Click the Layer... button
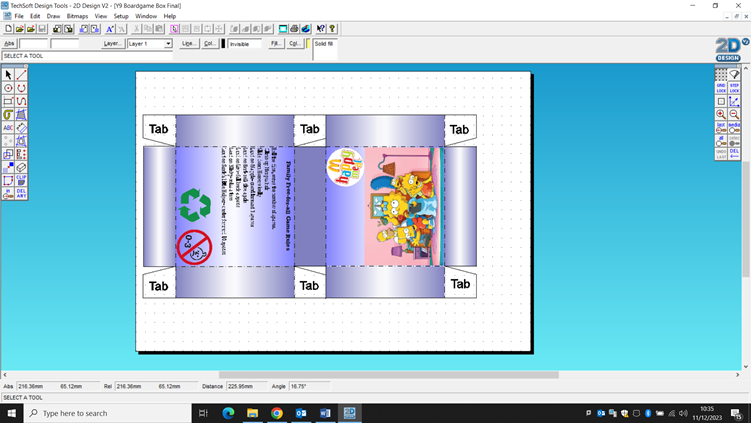 [x=113, y=43]
